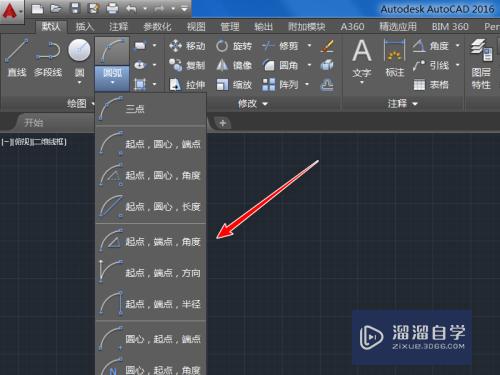Choose 起点, 圆心, 角度 arc option
Viewport: 500px width, 375px height.
[151, 175]
